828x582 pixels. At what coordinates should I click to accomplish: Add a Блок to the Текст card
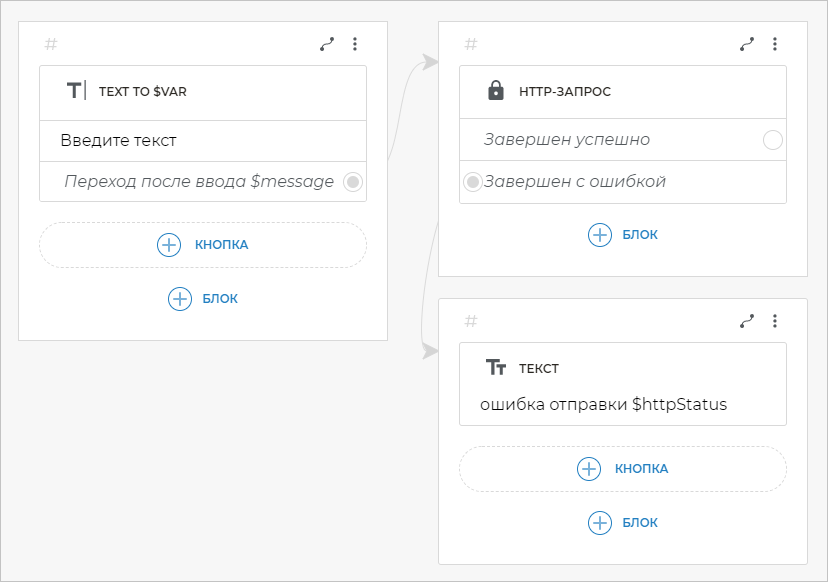(623, 523)
